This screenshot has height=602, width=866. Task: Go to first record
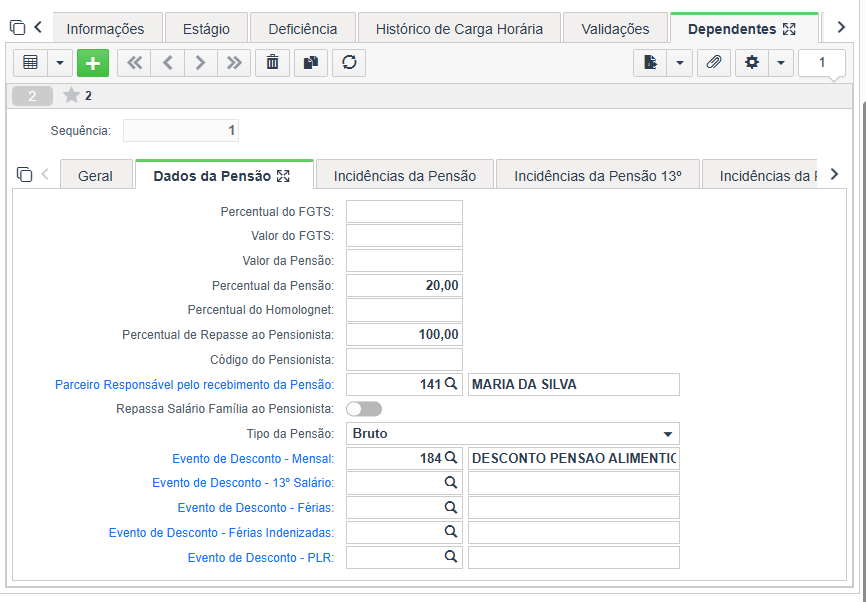(x=134, y=63)
